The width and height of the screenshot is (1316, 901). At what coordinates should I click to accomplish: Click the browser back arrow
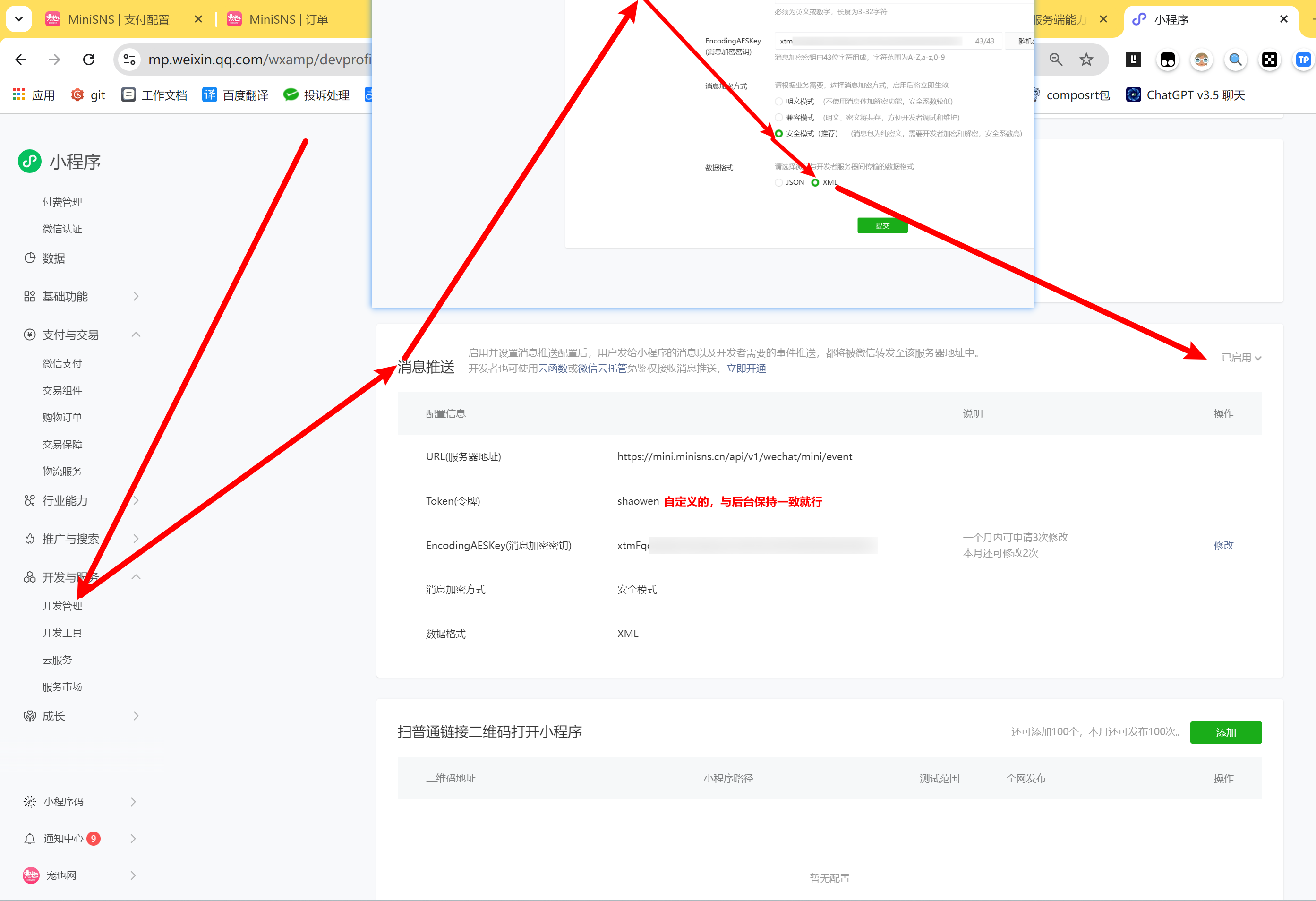(21, 60)
